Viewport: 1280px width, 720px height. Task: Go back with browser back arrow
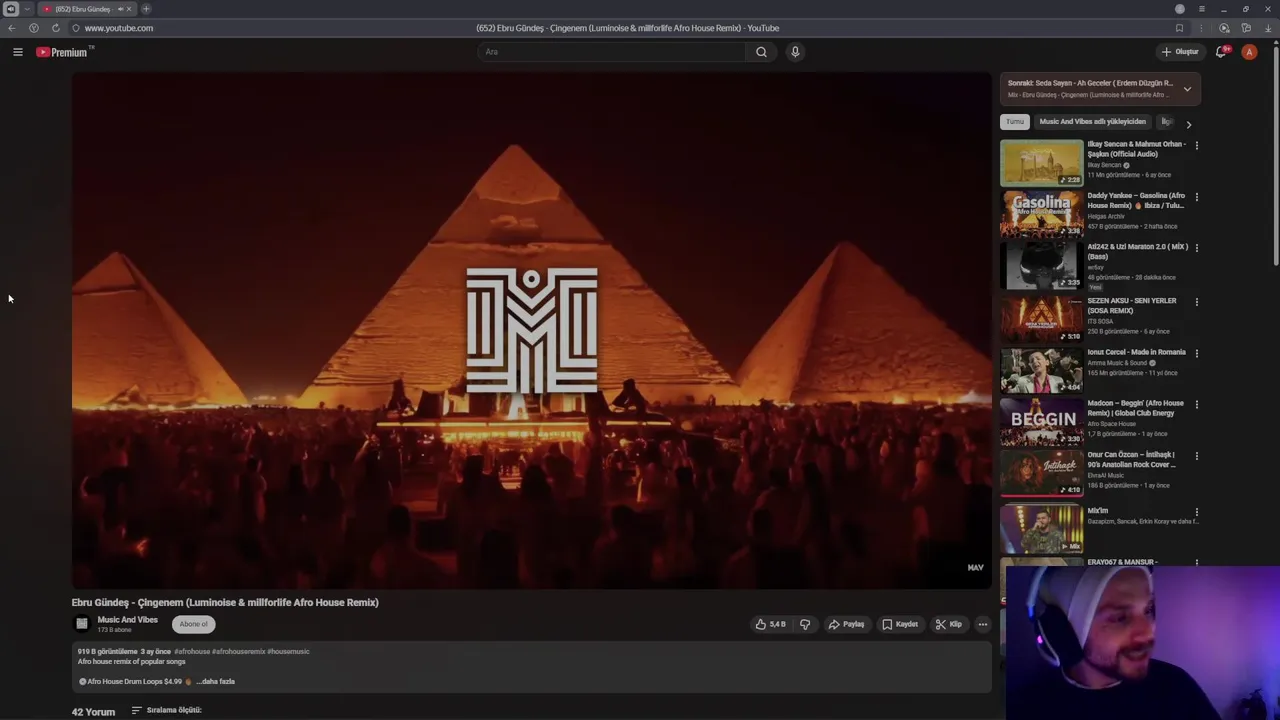click(12, 28)
